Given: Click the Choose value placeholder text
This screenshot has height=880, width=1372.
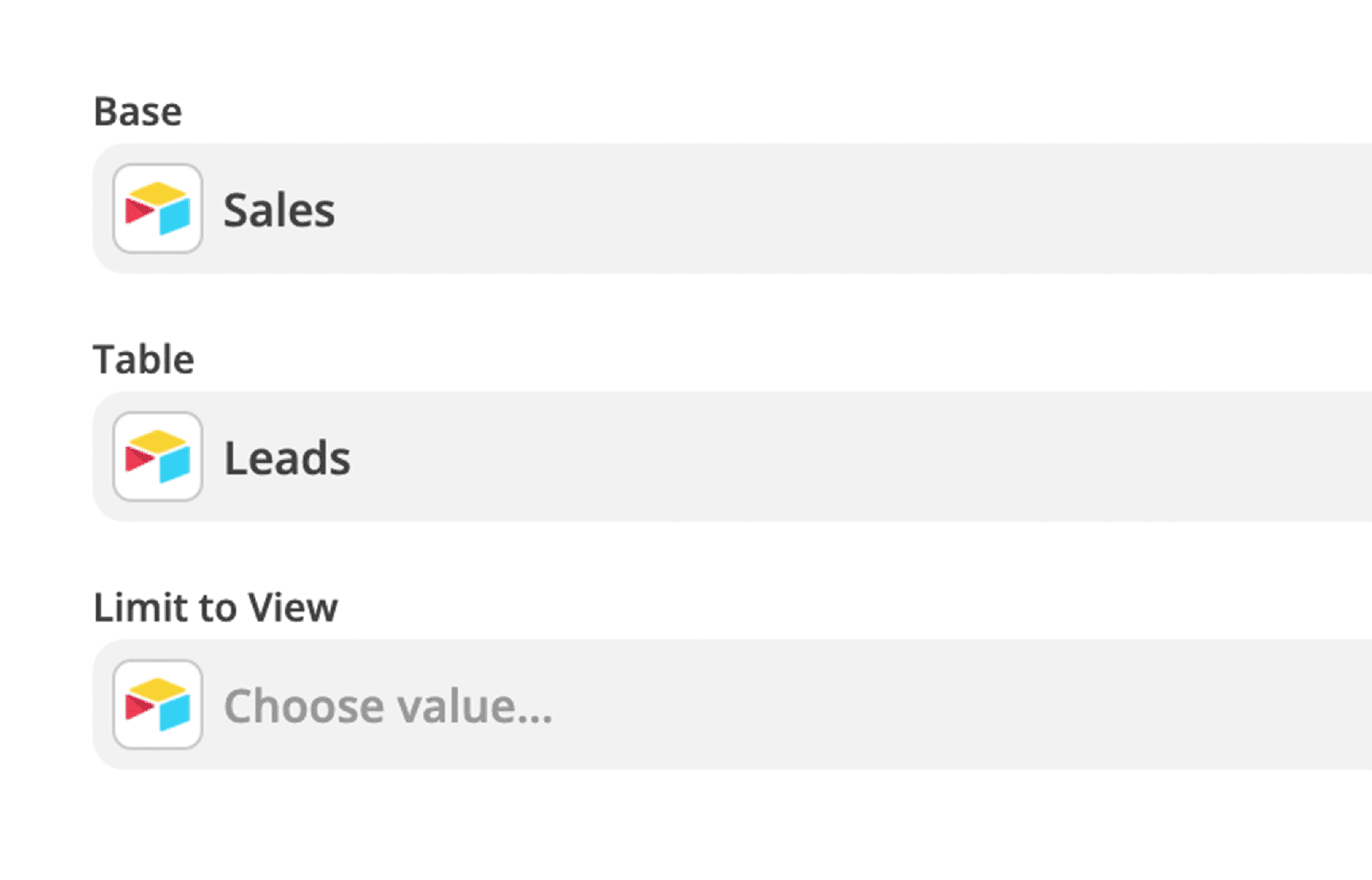Looking at the screenshot, I should [388, 706].
